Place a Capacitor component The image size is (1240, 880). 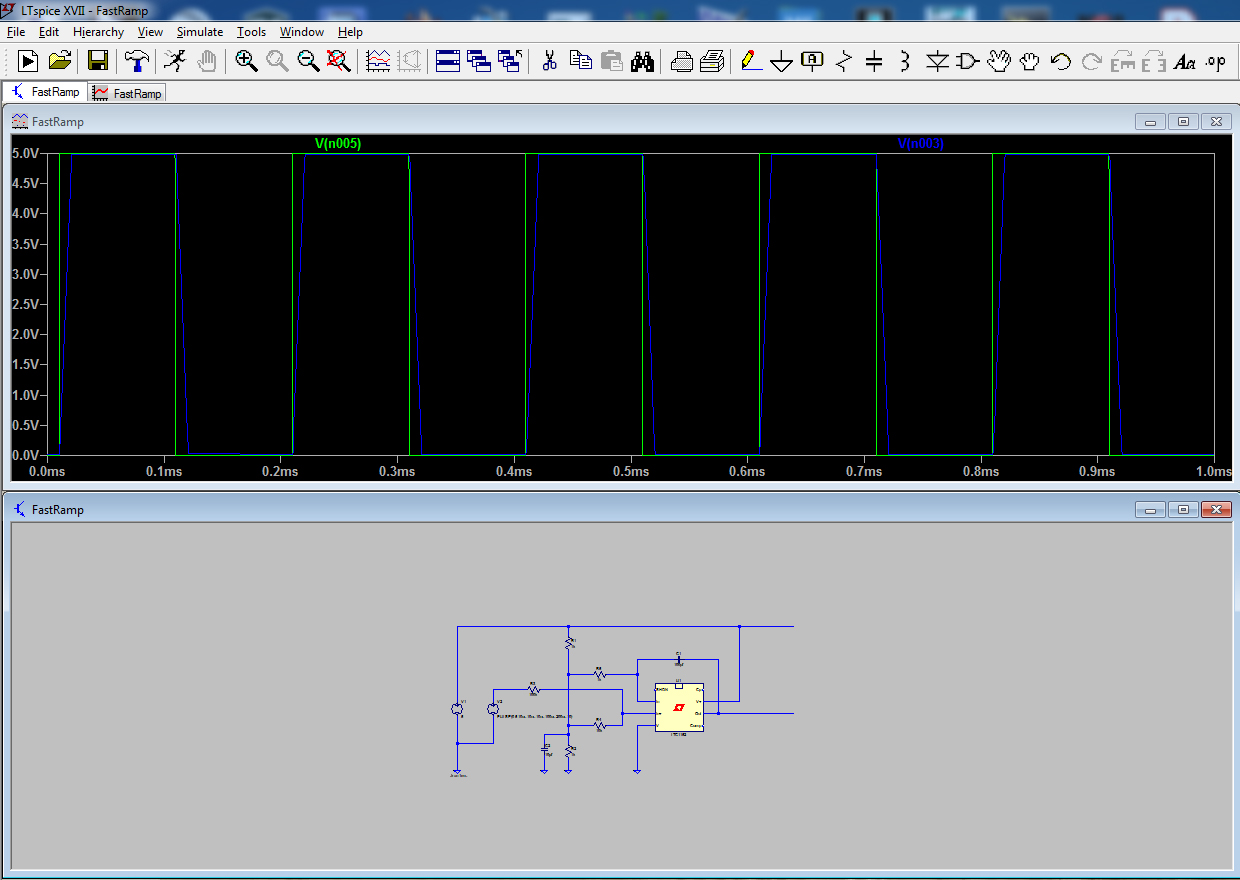point(874,61)
